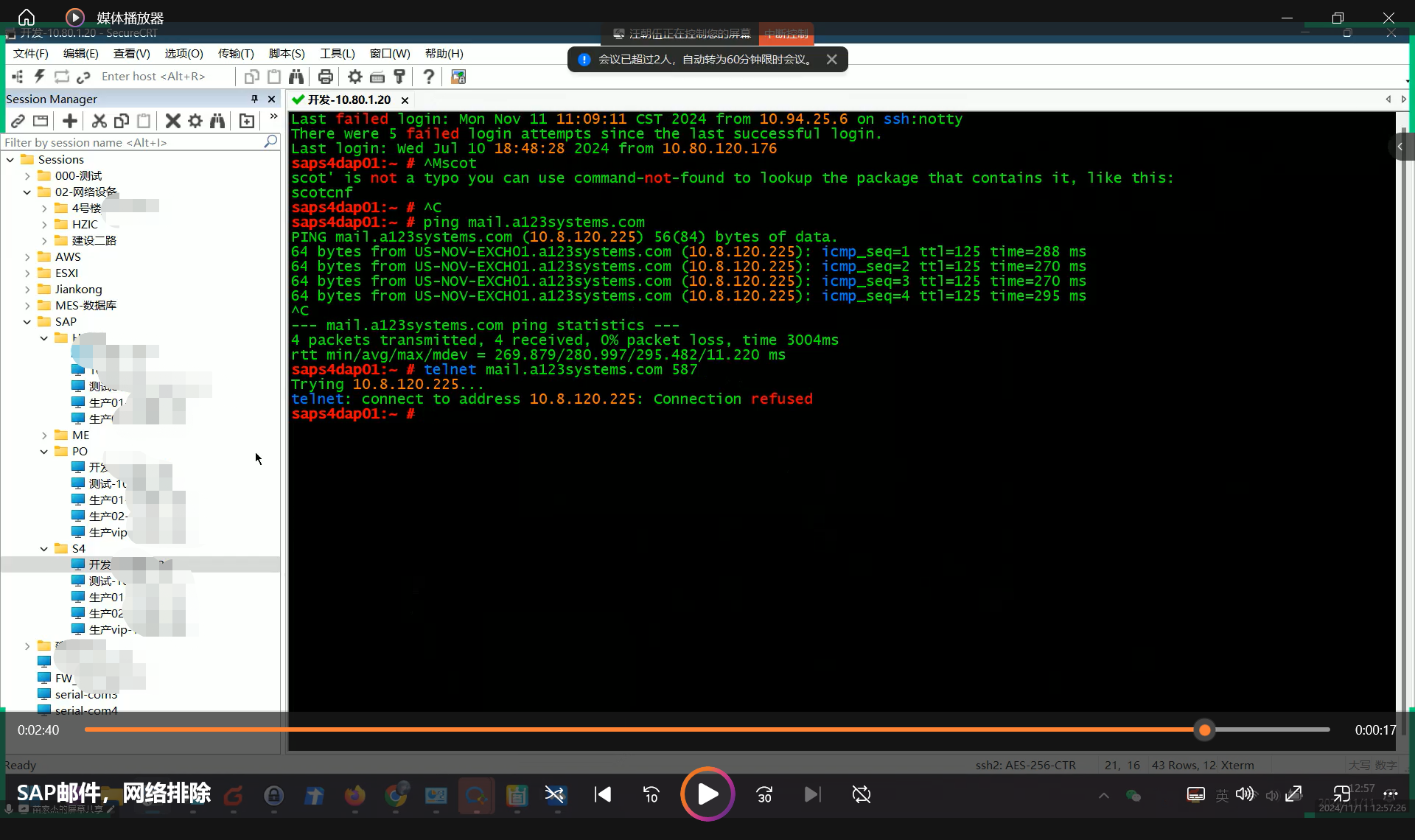
Task: Open Find with the main toolbar binoculars
Action: pyautogui.click(x=296, y=76)
